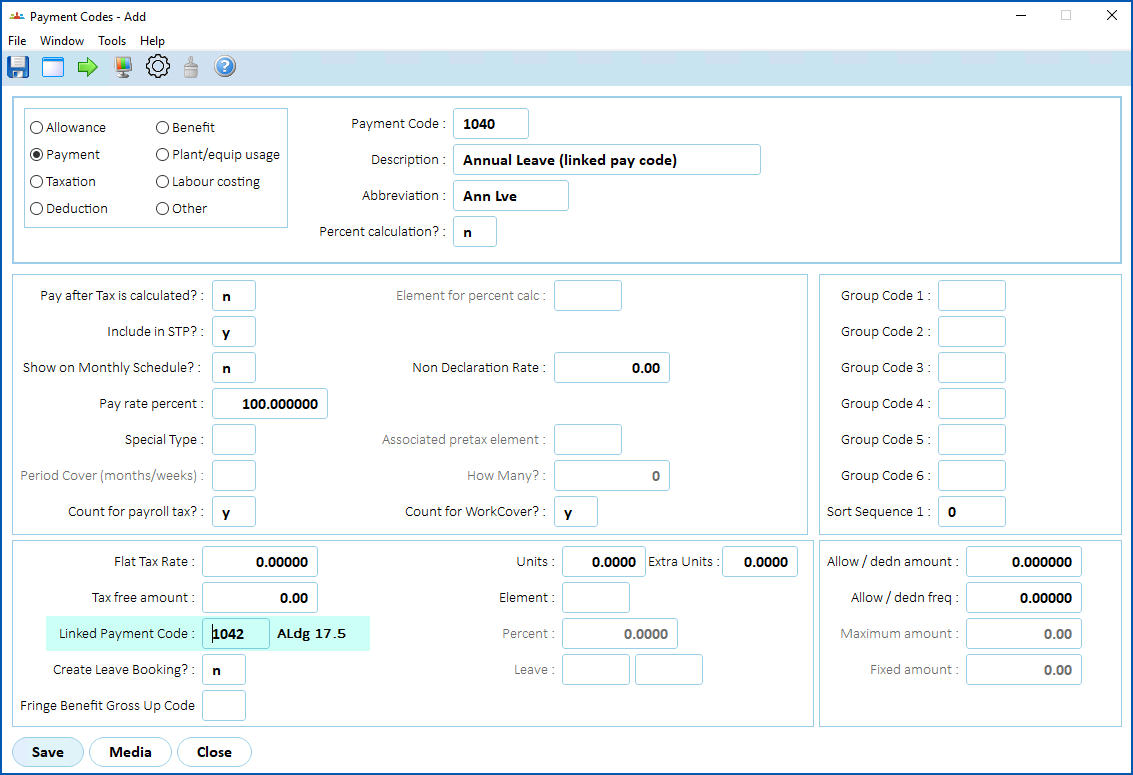Click the Linked Payment Code field

236,633
